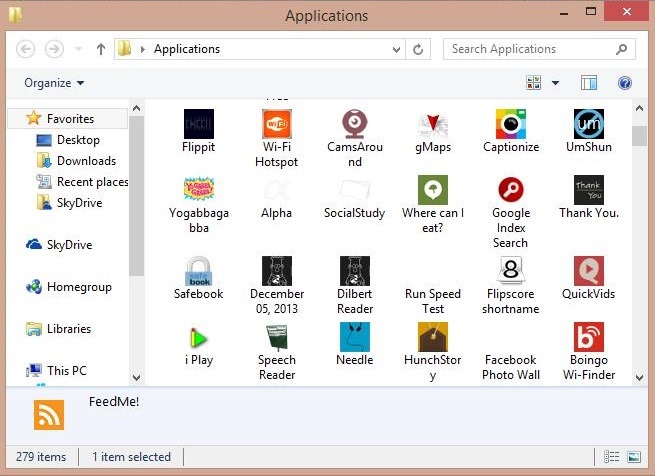655x476 pixels.
Task: Open the Organize dropdown menu
Action: point(54,83)
